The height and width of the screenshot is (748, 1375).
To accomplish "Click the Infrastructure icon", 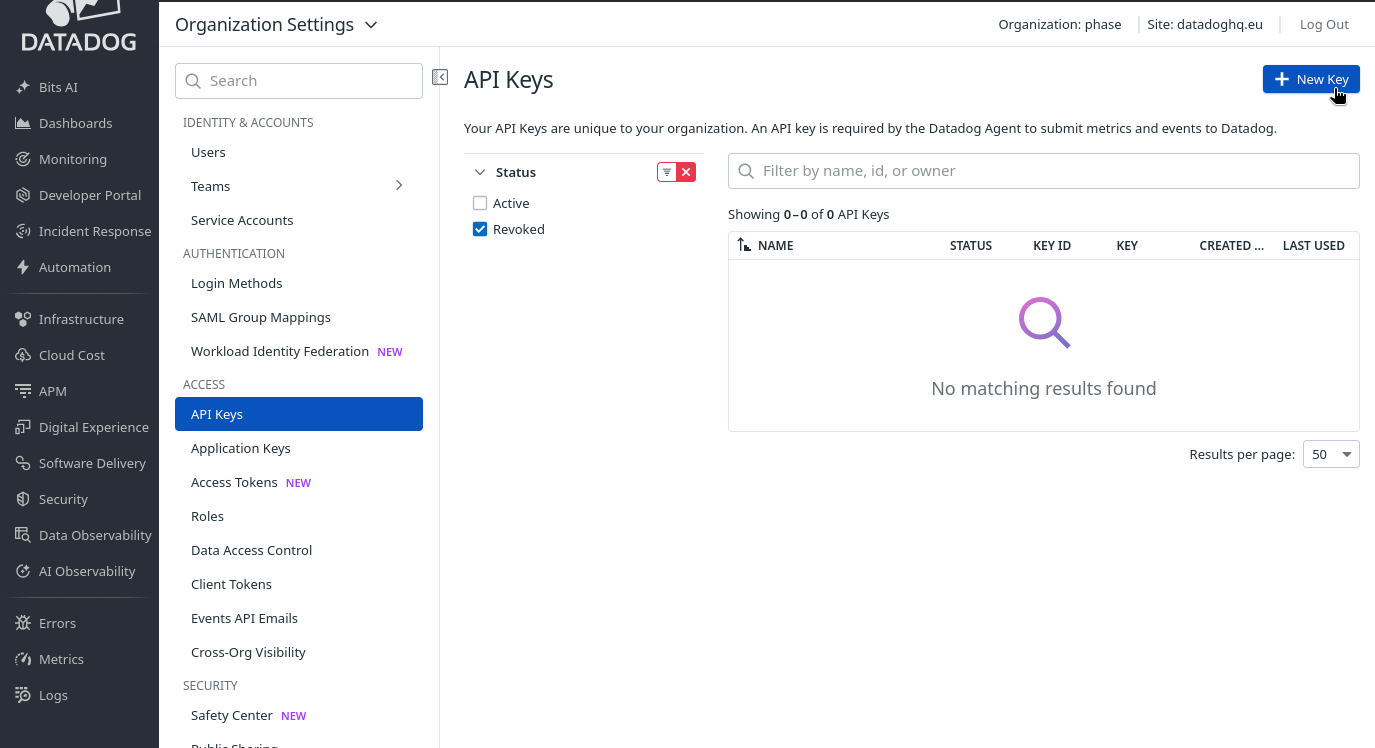I will coord(23,319).
